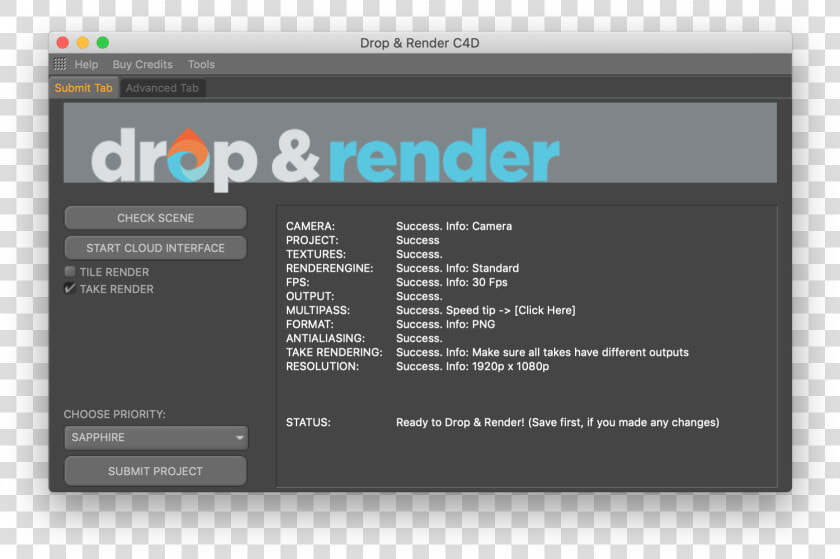Click the CHOOSE PRIORITY: label
840x559 pixels.
[x=115, y=414]
